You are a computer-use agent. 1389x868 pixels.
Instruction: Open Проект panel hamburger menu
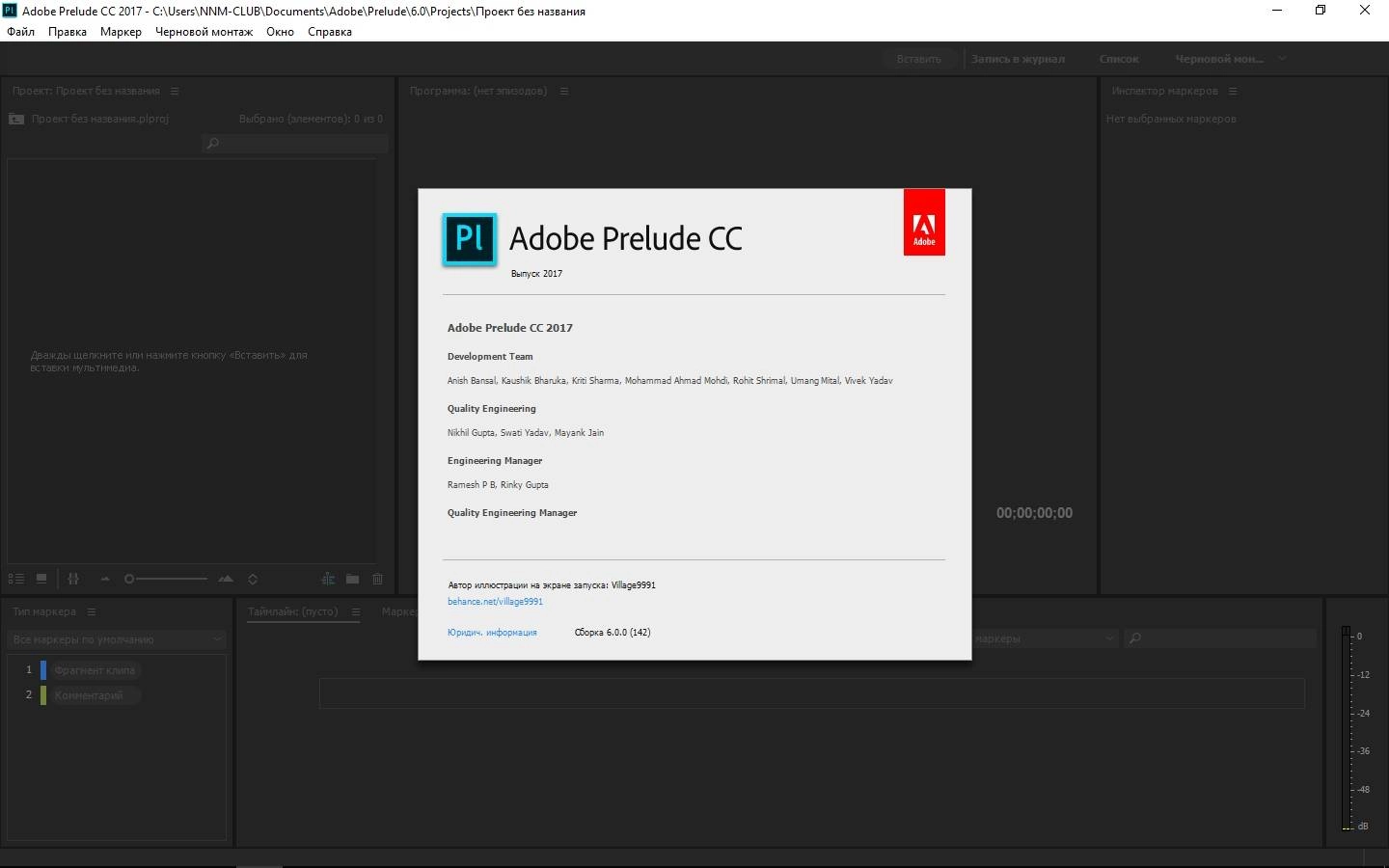(175, 91)
